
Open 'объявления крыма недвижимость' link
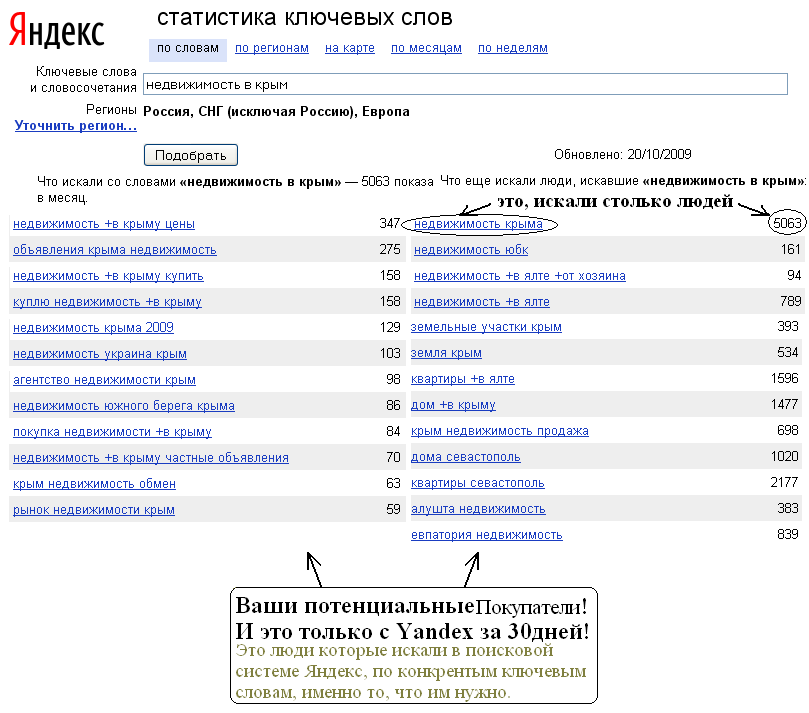(115, 250)
